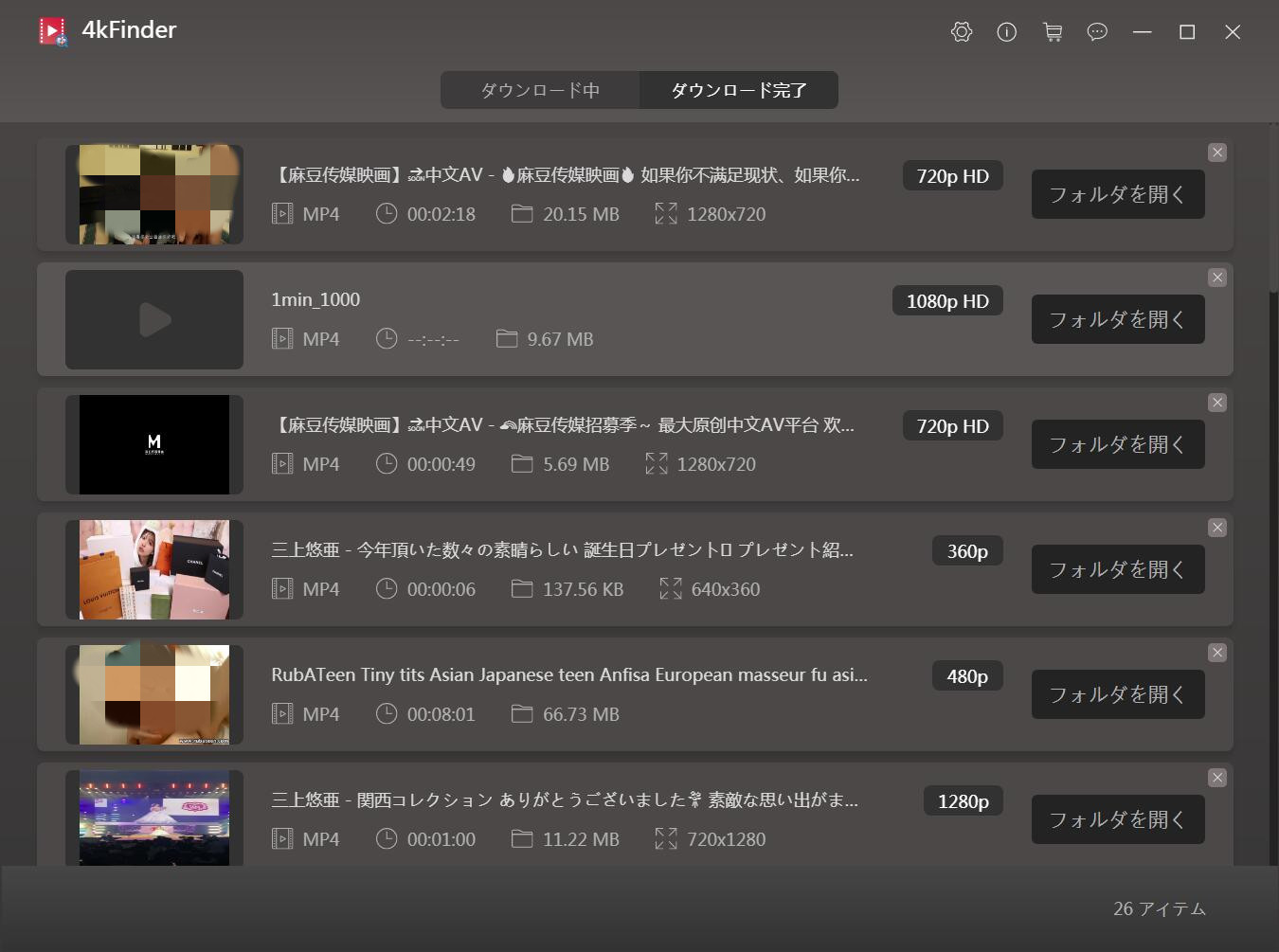Open the feedback chat bubble icon

click(1097, 32)
